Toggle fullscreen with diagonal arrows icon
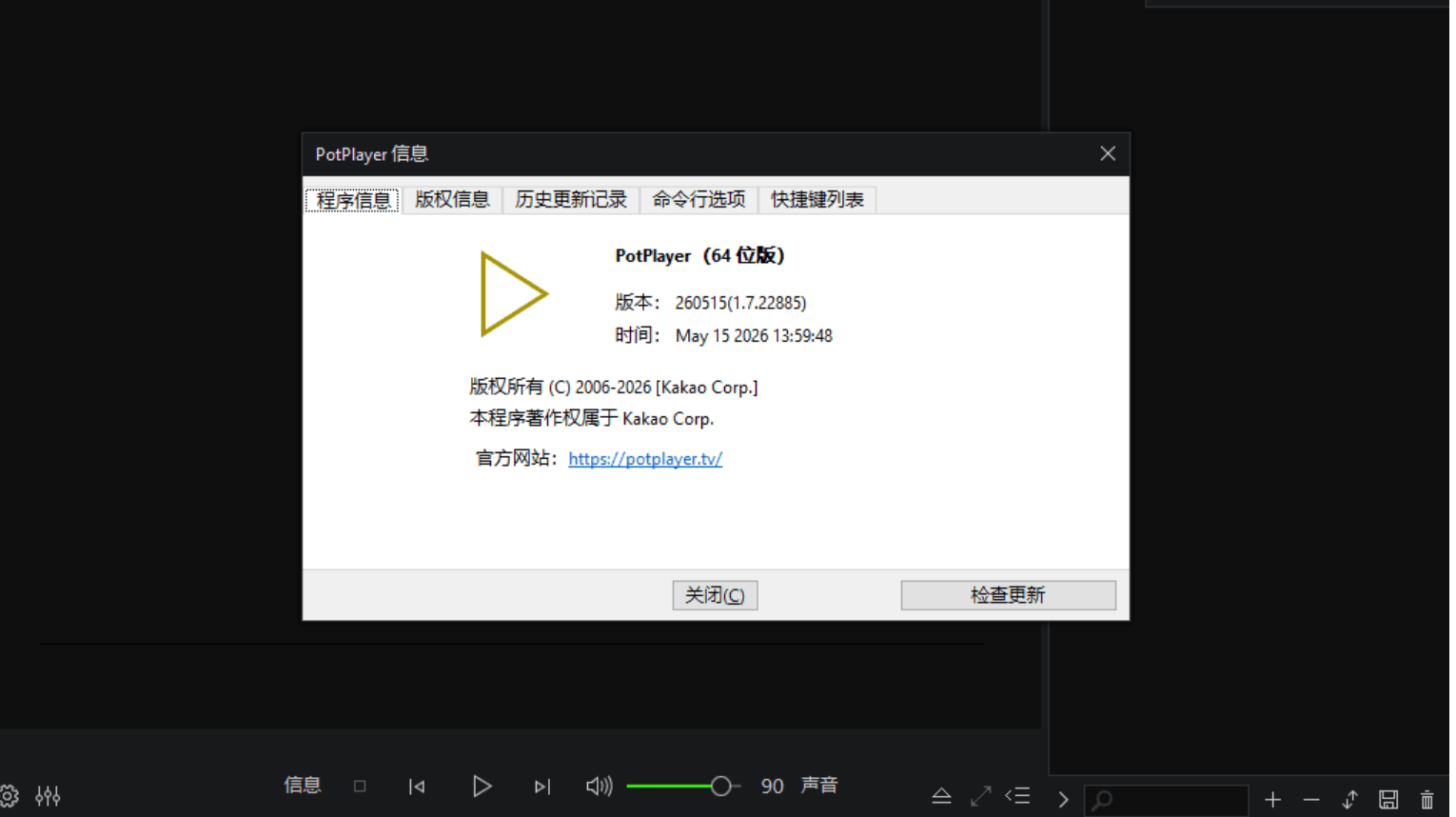This screenshot has width=1456, height=817. tap(980, 796)
